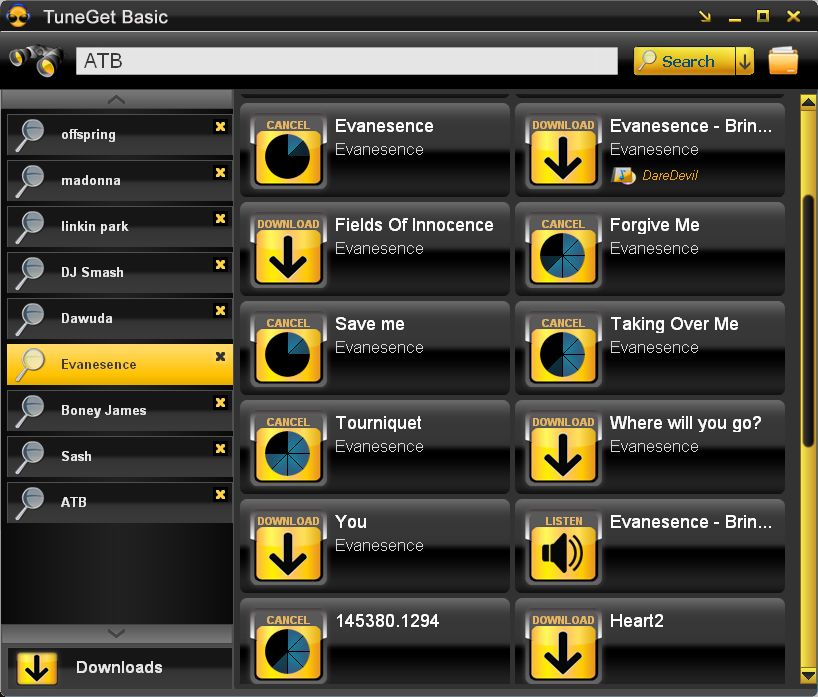
Task: Focus the search query field containing ATB
Action: point(346,61)
